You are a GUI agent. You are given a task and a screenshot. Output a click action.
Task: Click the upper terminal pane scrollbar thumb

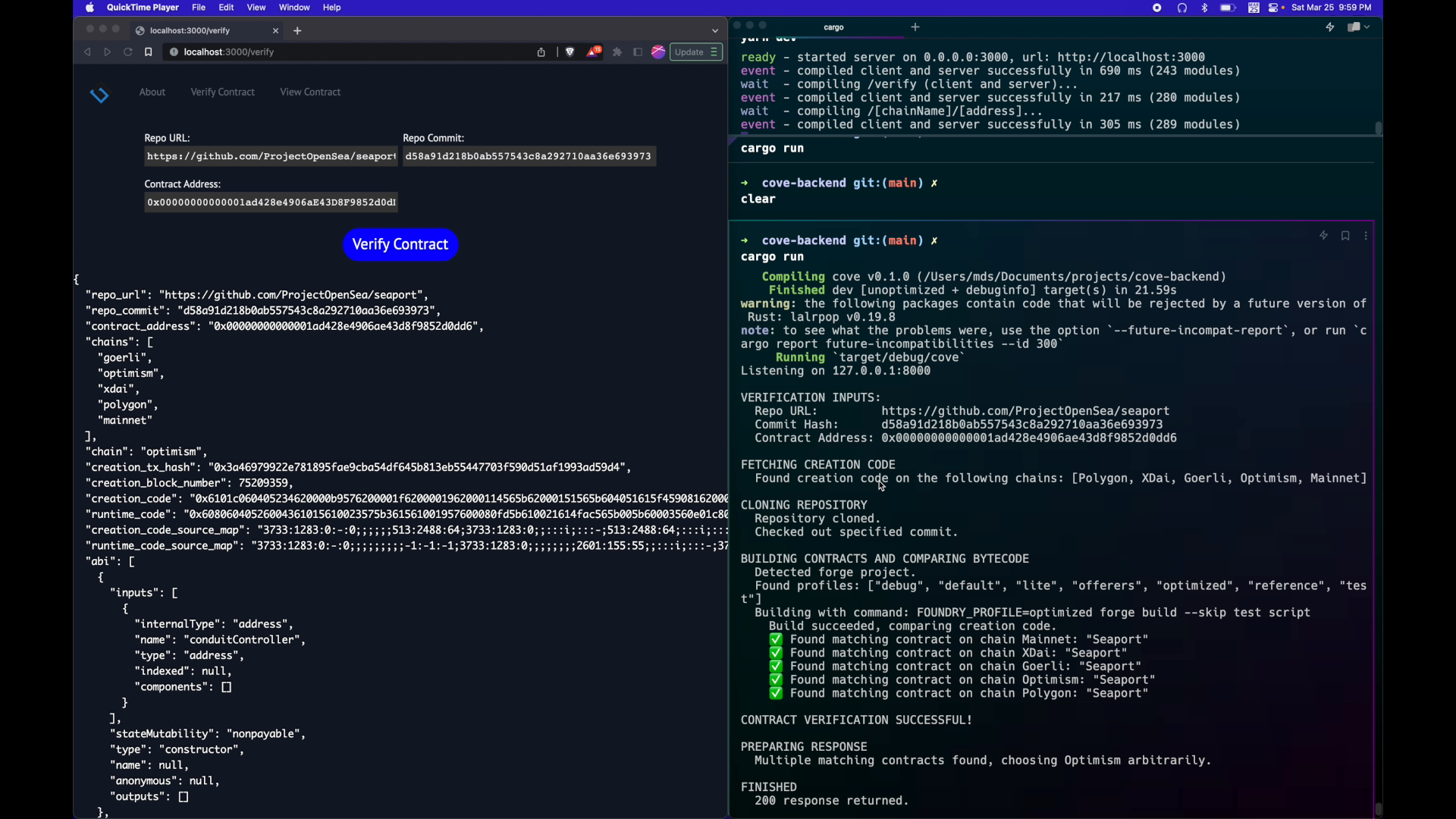click(x=1378, y=128)
